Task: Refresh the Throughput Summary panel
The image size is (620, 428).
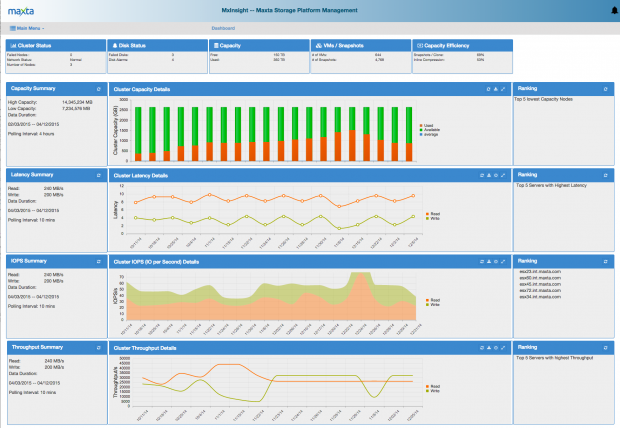Action: click(x=98, y=348)
